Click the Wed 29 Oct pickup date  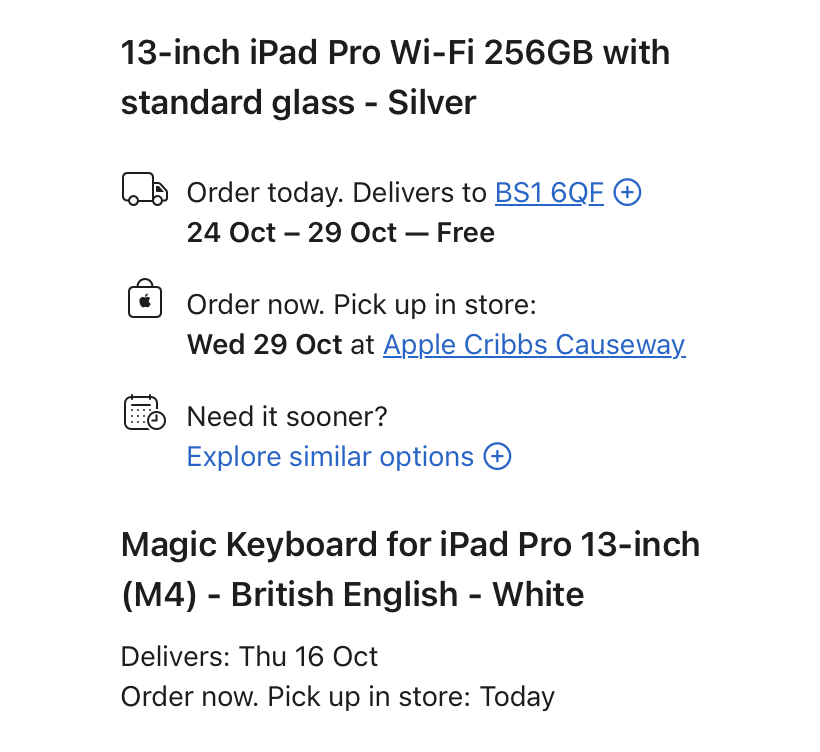pos(264,345)
